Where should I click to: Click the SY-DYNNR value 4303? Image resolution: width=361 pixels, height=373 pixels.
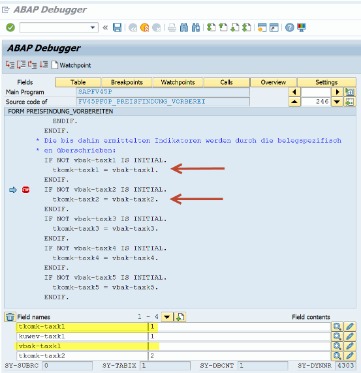(346, 366)
